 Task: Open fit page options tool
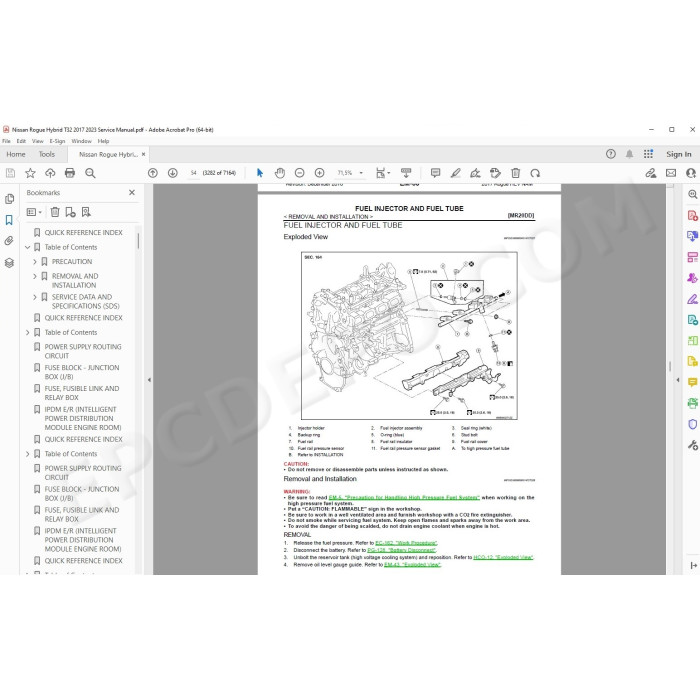[x=383, y=173]
